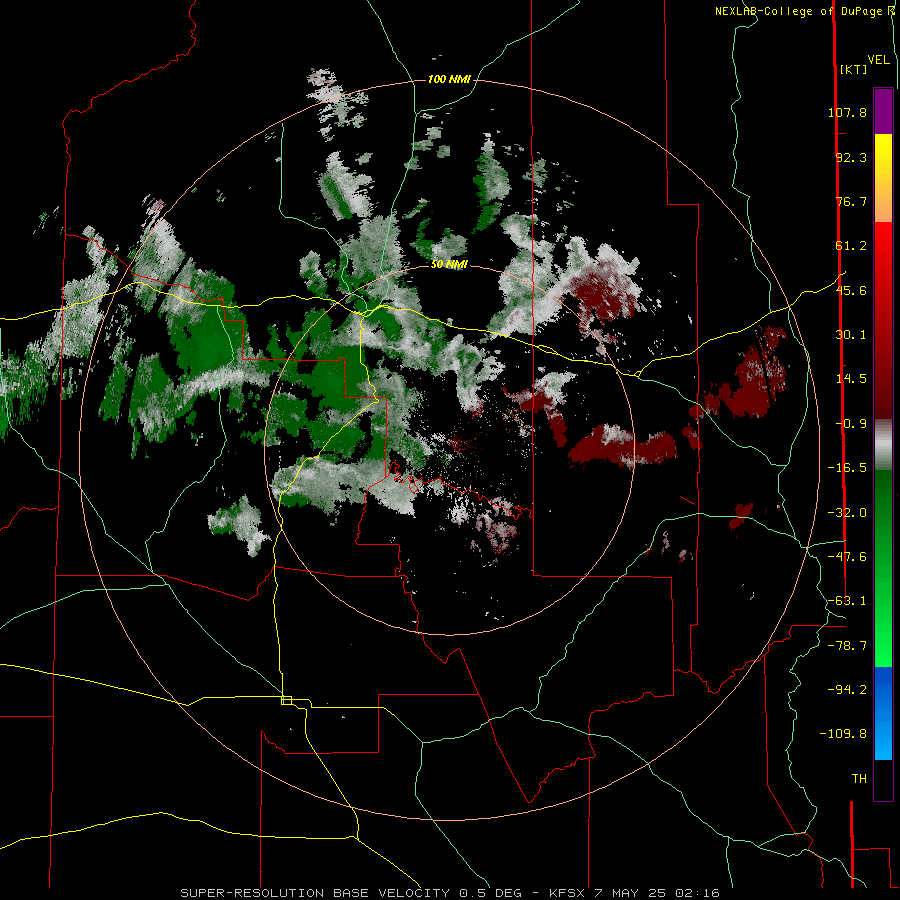The height and width of the screenshot is (900, 900).
Task: Click the 76.7 legend value
Action: pyautogui.click(x=851, y=201)
